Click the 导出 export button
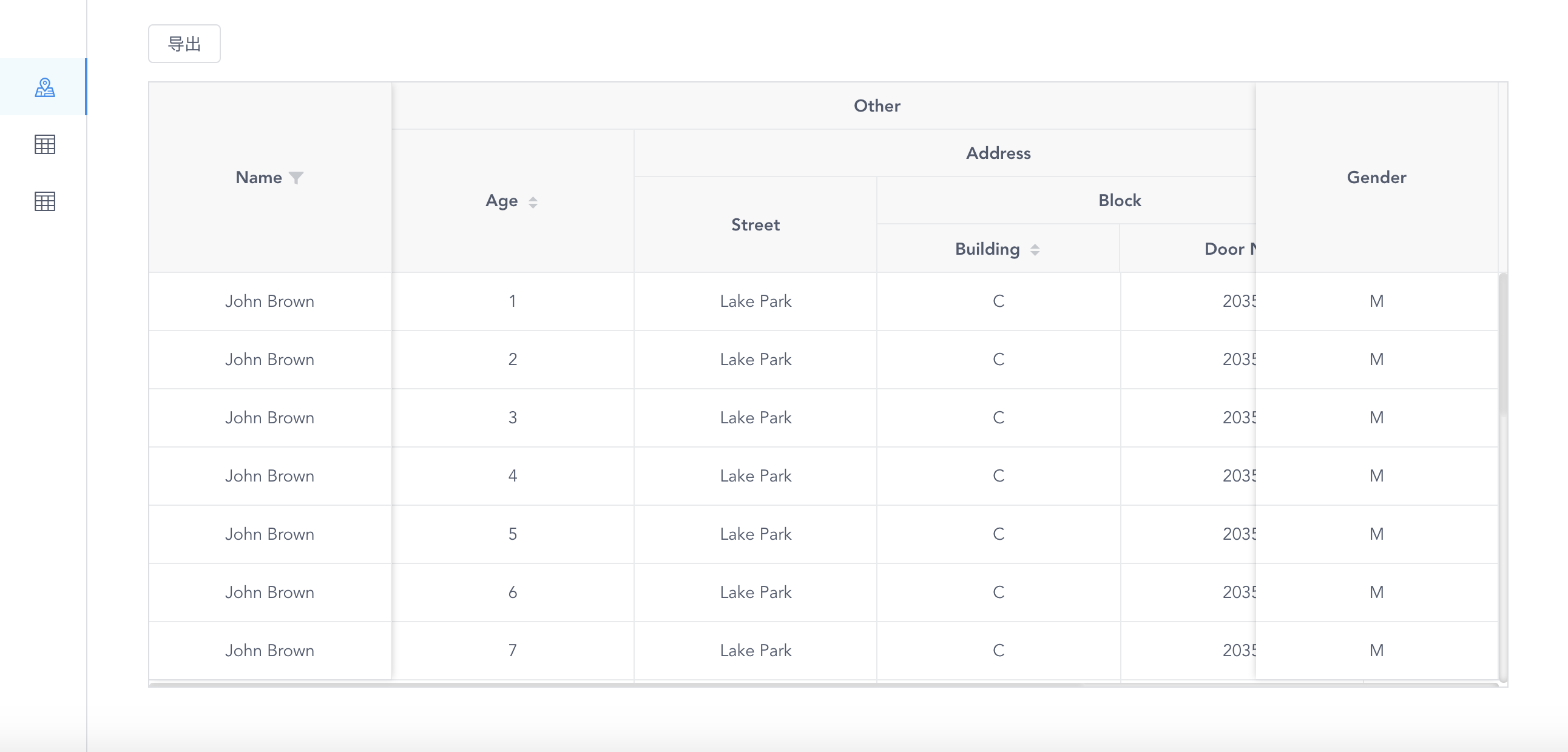The width and height of the screenshot is (1568, 752). click(184, 44)
